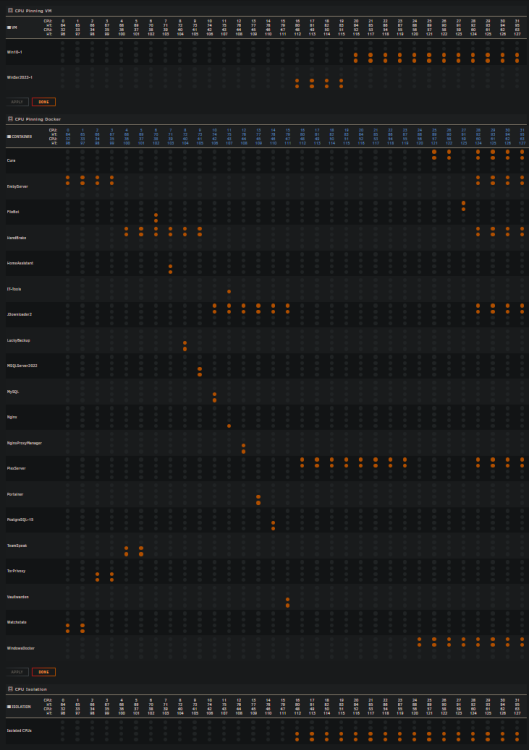
Task: Click the PlexServer container name
Action: pyautogui.click(x=16, y=468)
